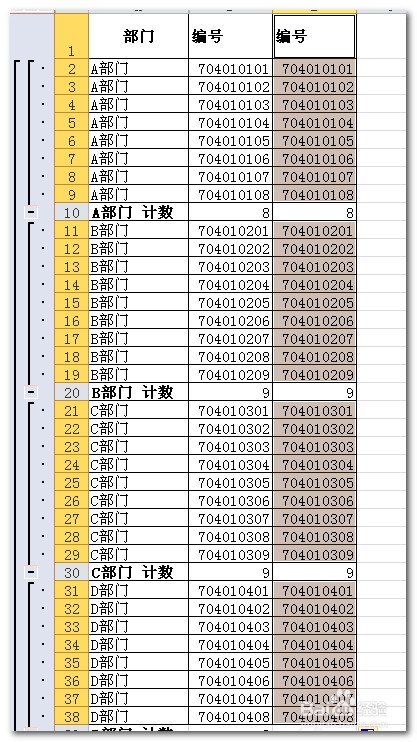Screen dimensions: 417x742
Task: Select A部门 cell in row 2
Action: (x=138, y=69)
